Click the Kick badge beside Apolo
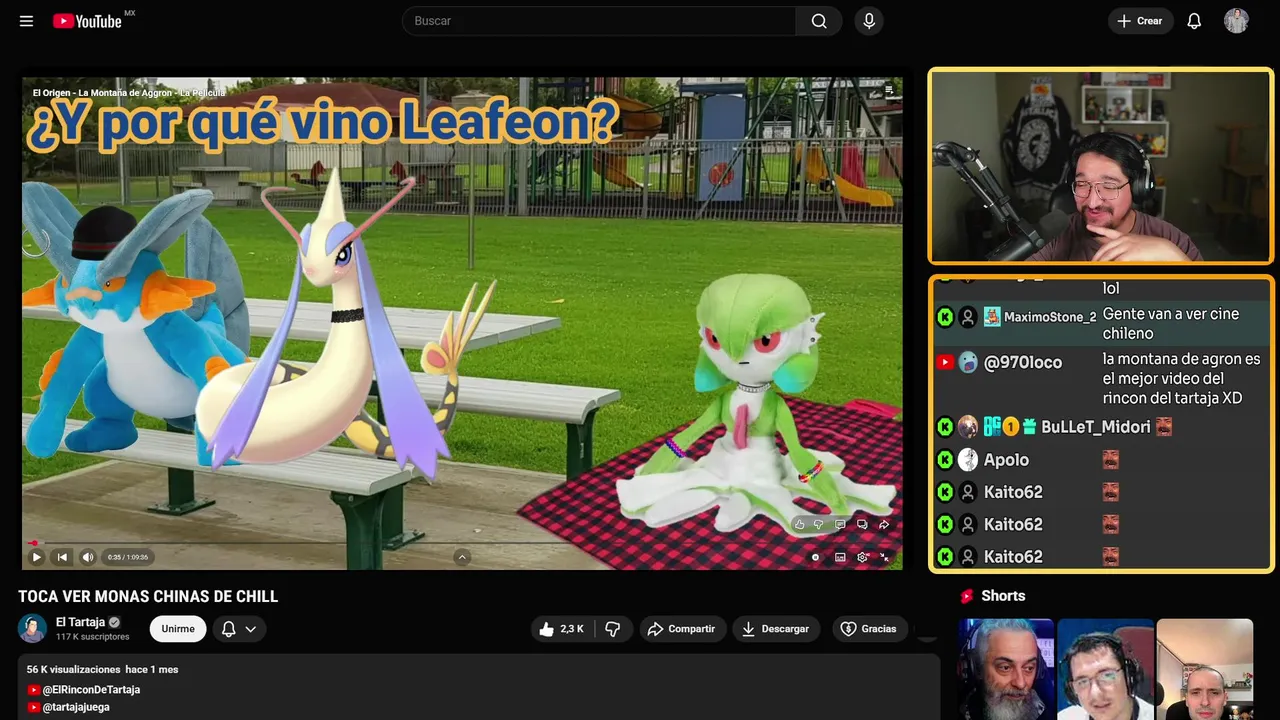The height and width of the screenshot is (720, 1280). pos(945,460)
